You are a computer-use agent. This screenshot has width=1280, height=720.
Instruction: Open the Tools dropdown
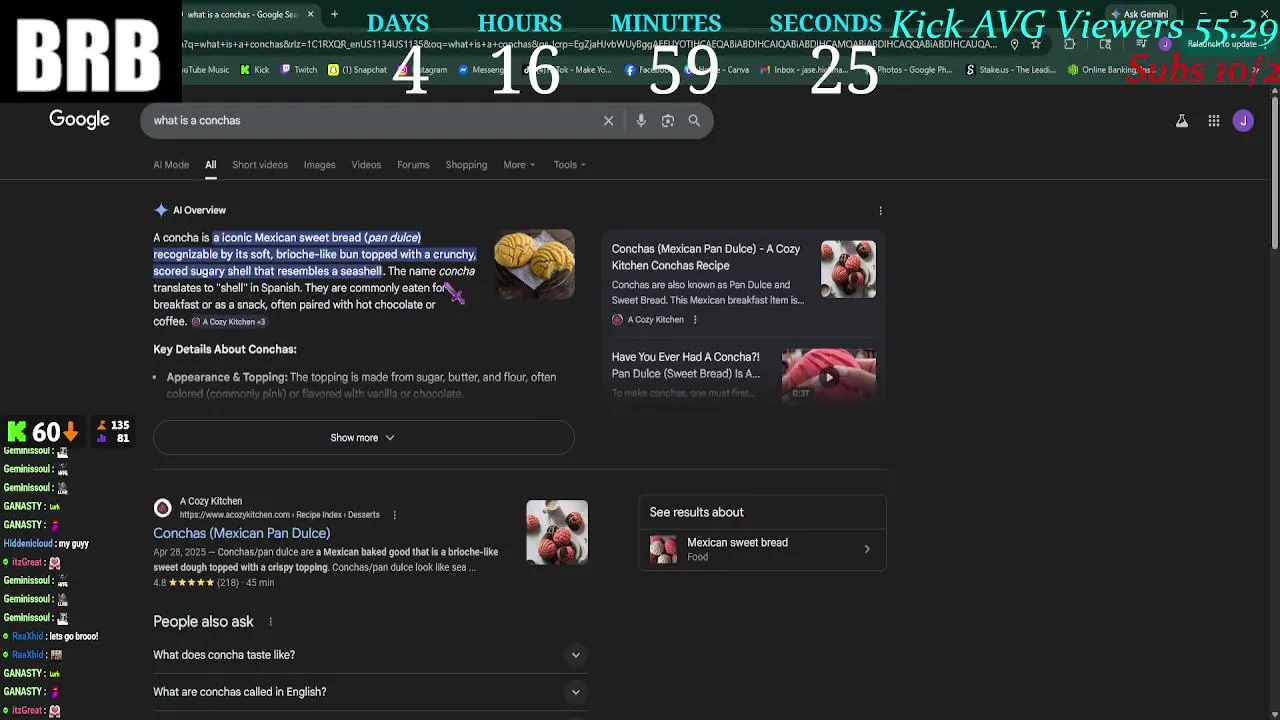570,165
